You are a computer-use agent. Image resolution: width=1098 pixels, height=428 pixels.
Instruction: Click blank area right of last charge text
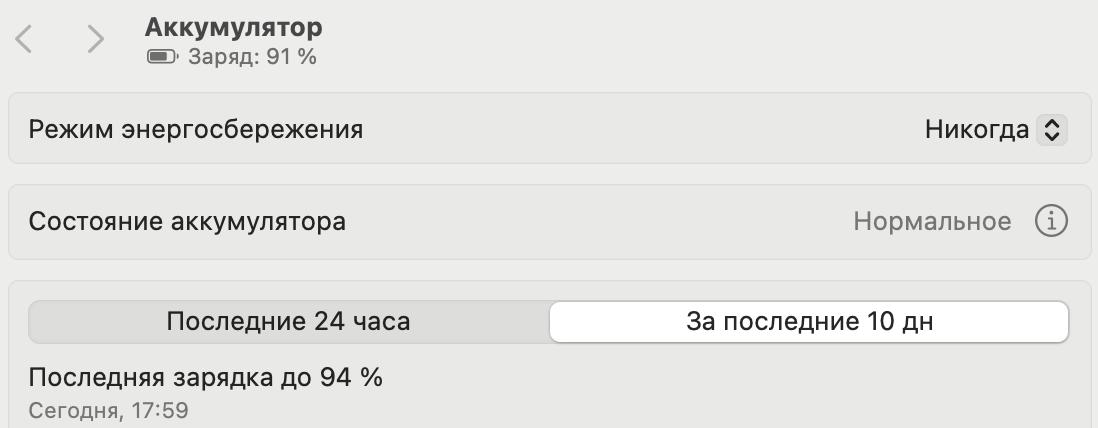[700, 390]
